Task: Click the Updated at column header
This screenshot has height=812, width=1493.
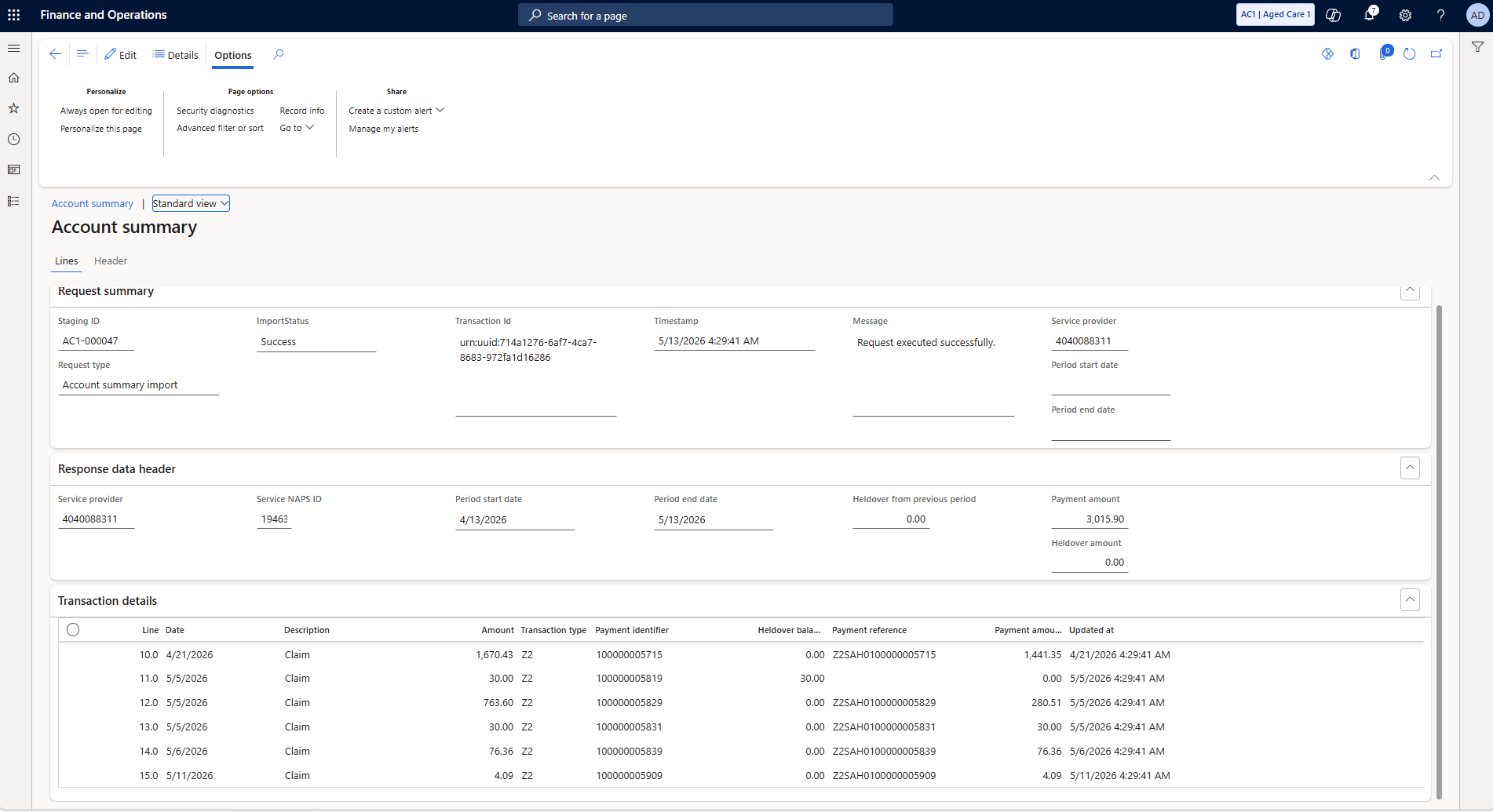Action: coord(1091,630)
